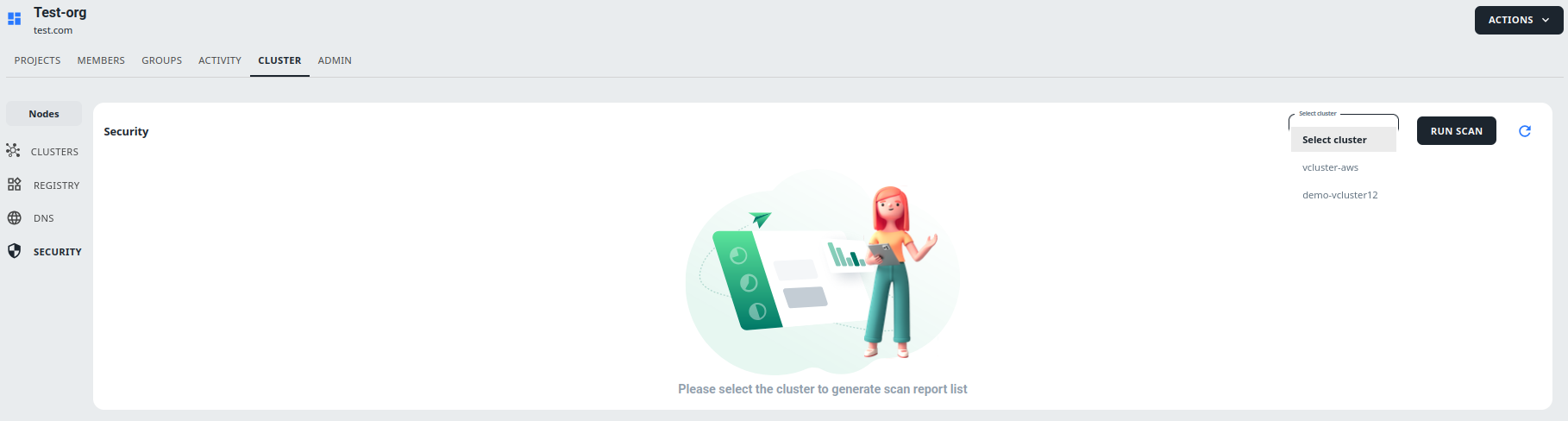
Task: Click the Registry grid icon in sidebar
Action: tap(14, 185)
